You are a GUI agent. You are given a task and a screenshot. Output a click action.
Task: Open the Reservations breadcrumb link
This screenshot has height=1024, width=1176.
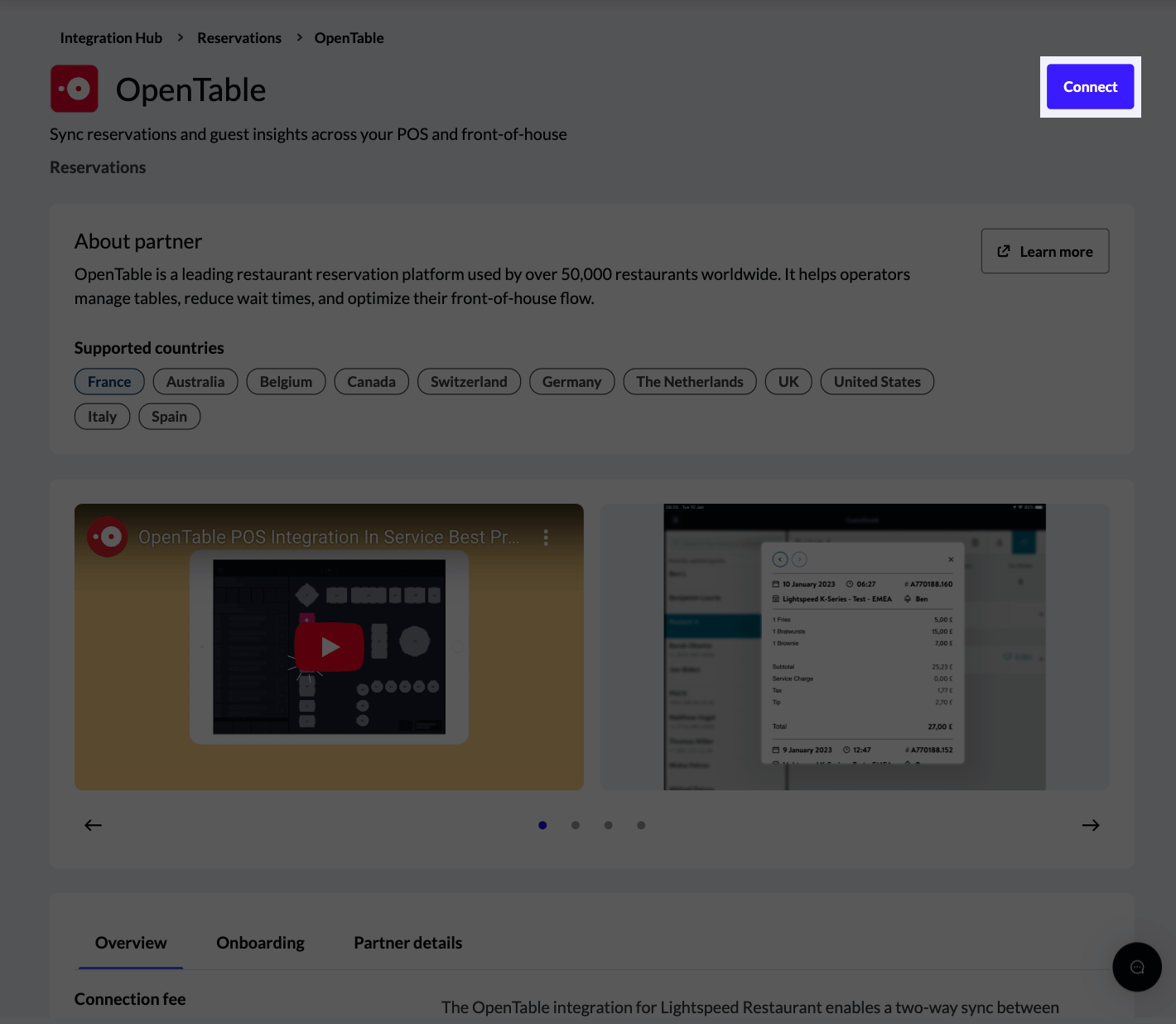point(239,37)
